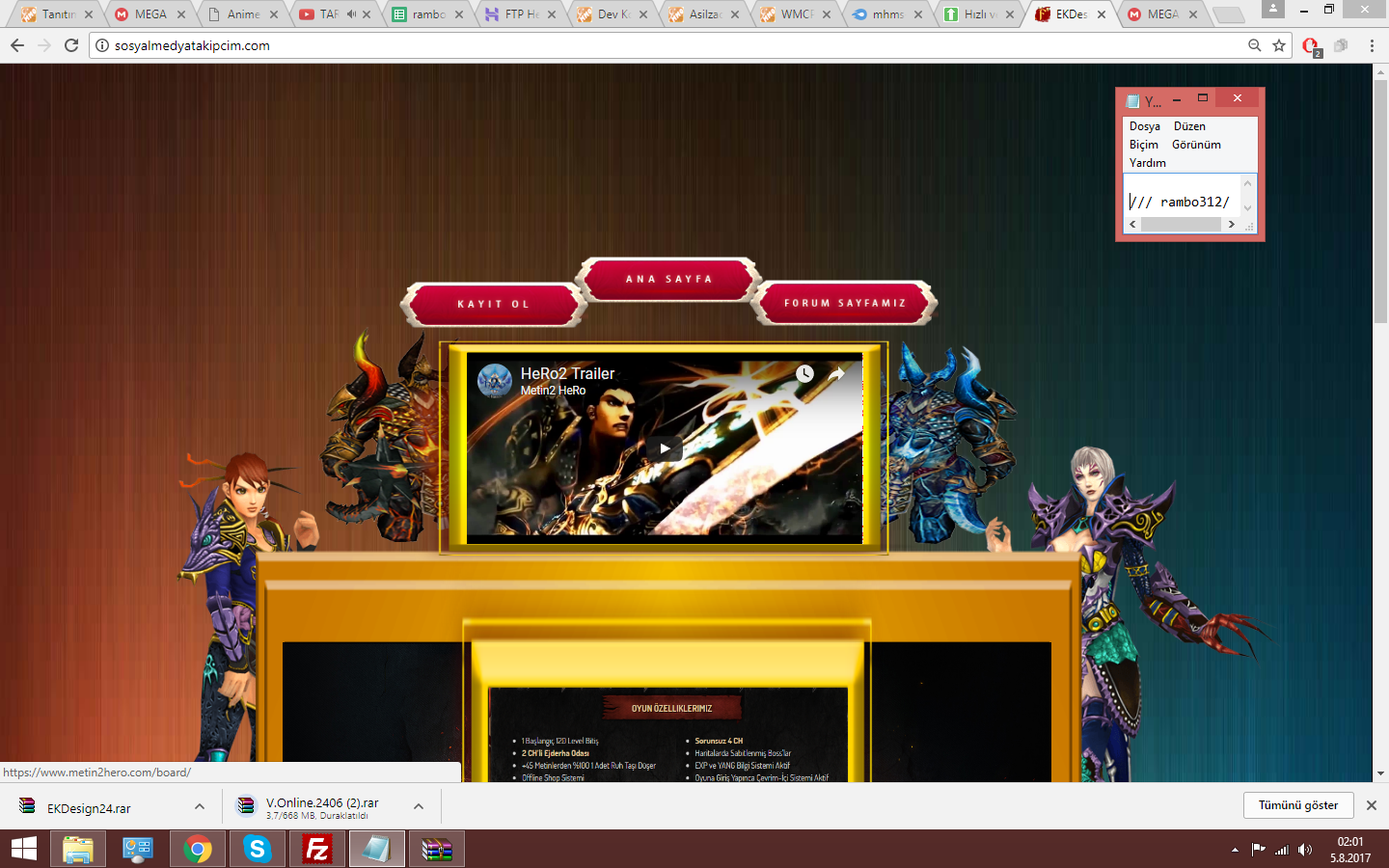Viewport: 1389px width, 868px height.
Task: Expand options for V.Online.2406 (2).rar download
Action: 419,807
